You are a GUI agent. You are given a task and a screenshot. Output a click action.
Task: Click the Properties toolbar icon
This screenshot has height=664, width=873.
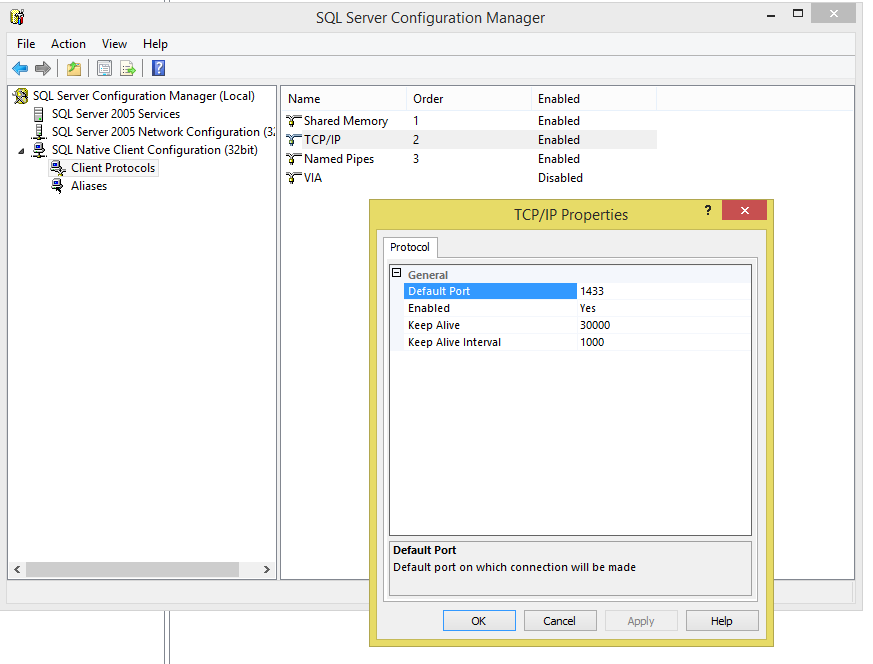(x=104, y=68)
